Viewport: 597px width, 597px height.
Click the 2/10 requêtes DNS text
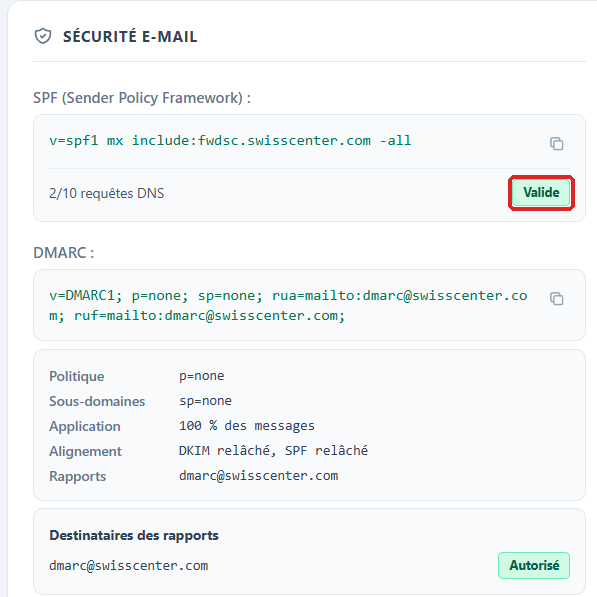tap(107, 193)
